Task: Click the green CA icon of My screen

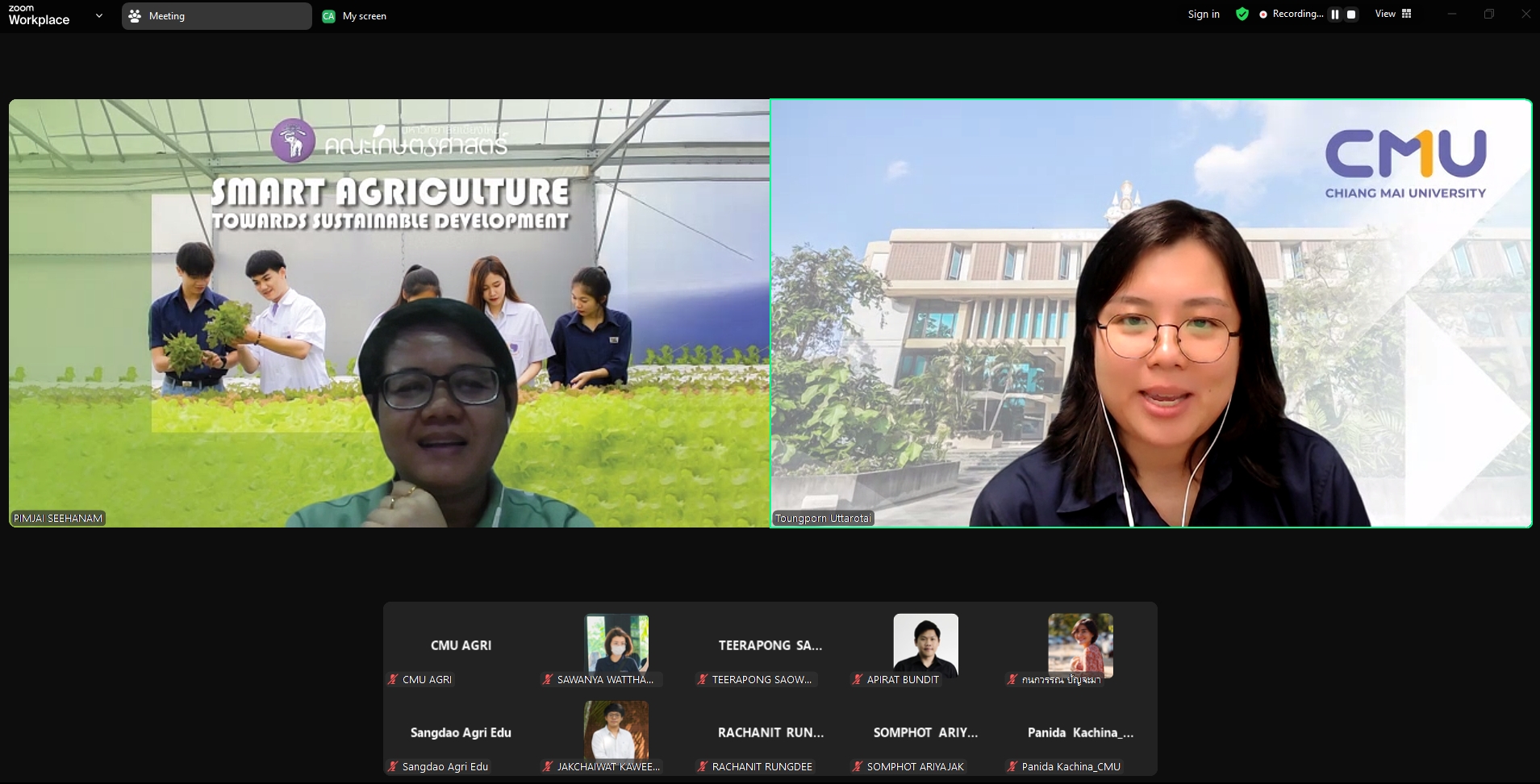Action: tap(328, 16)
